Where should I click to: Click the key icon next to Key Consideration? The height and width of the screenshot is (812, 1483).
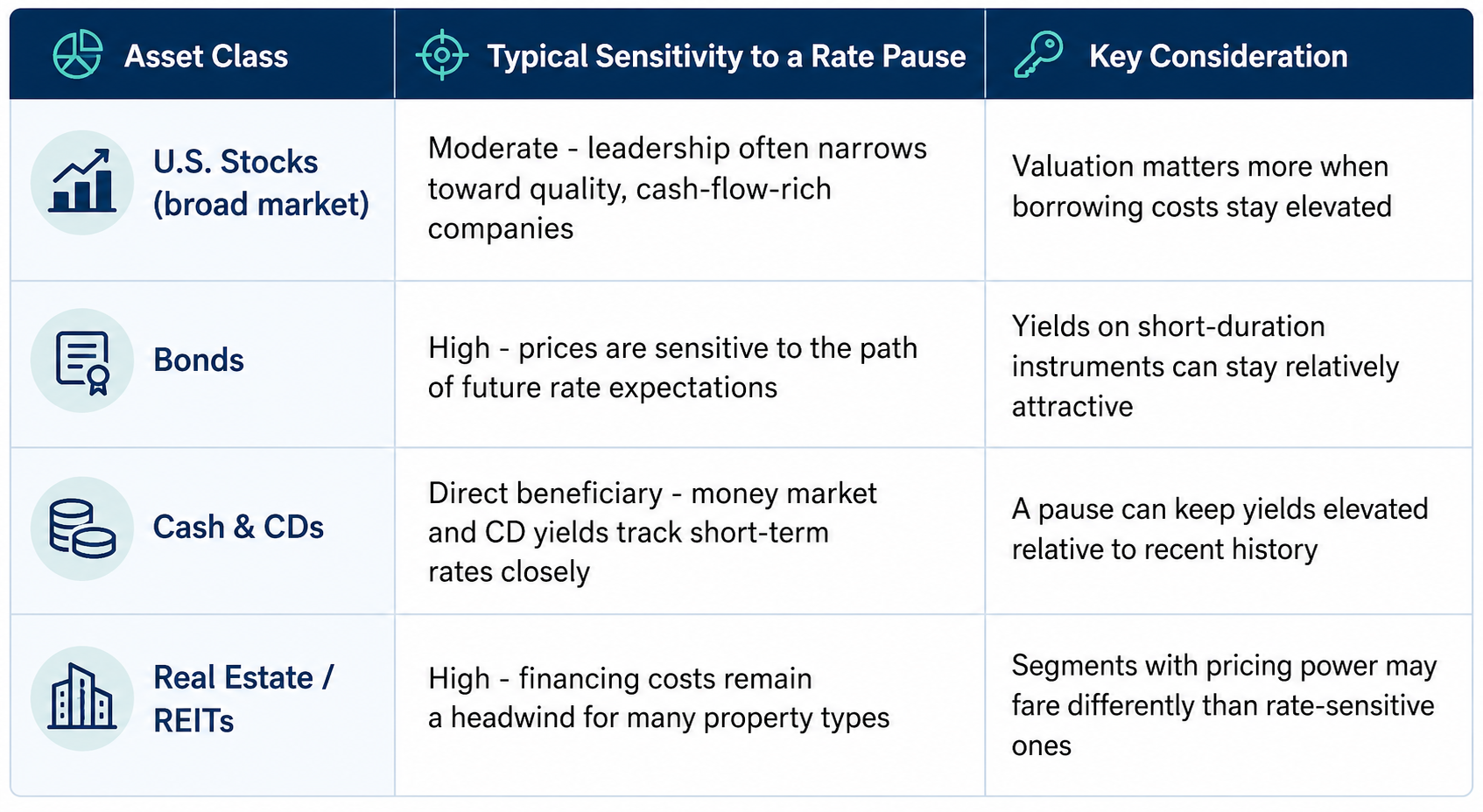(1038, 55)
